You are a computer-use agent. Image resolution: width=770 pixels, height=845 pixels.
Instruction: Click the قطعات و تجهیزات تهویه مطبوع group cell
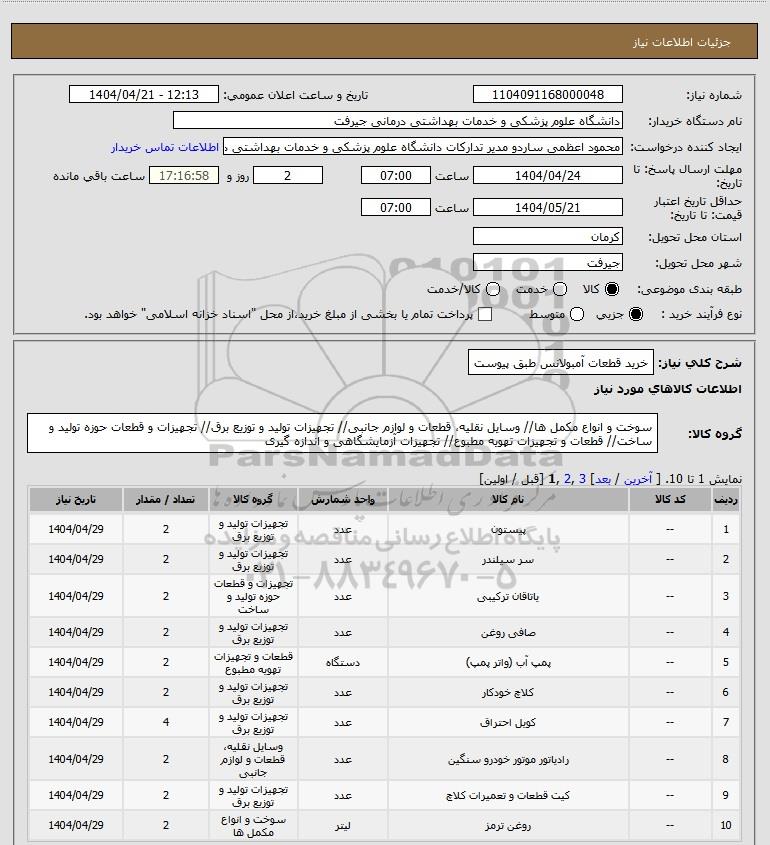click(253, 663)
